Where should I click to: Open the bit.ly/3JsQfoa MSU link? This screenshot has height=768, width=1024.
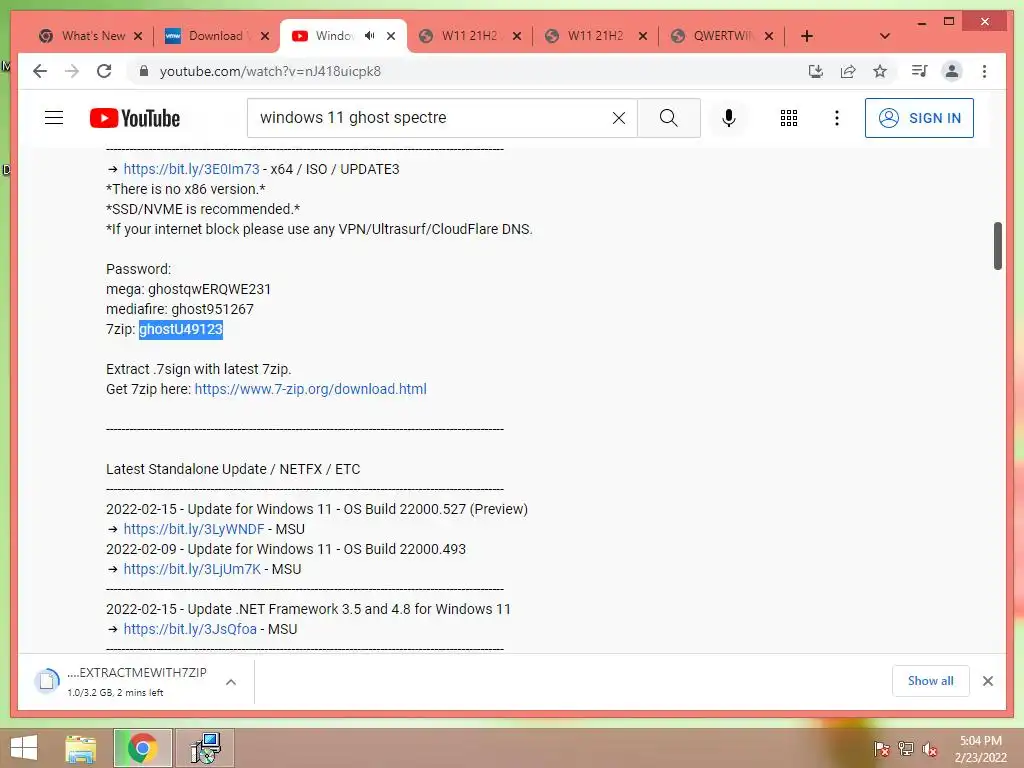[190, 629]
